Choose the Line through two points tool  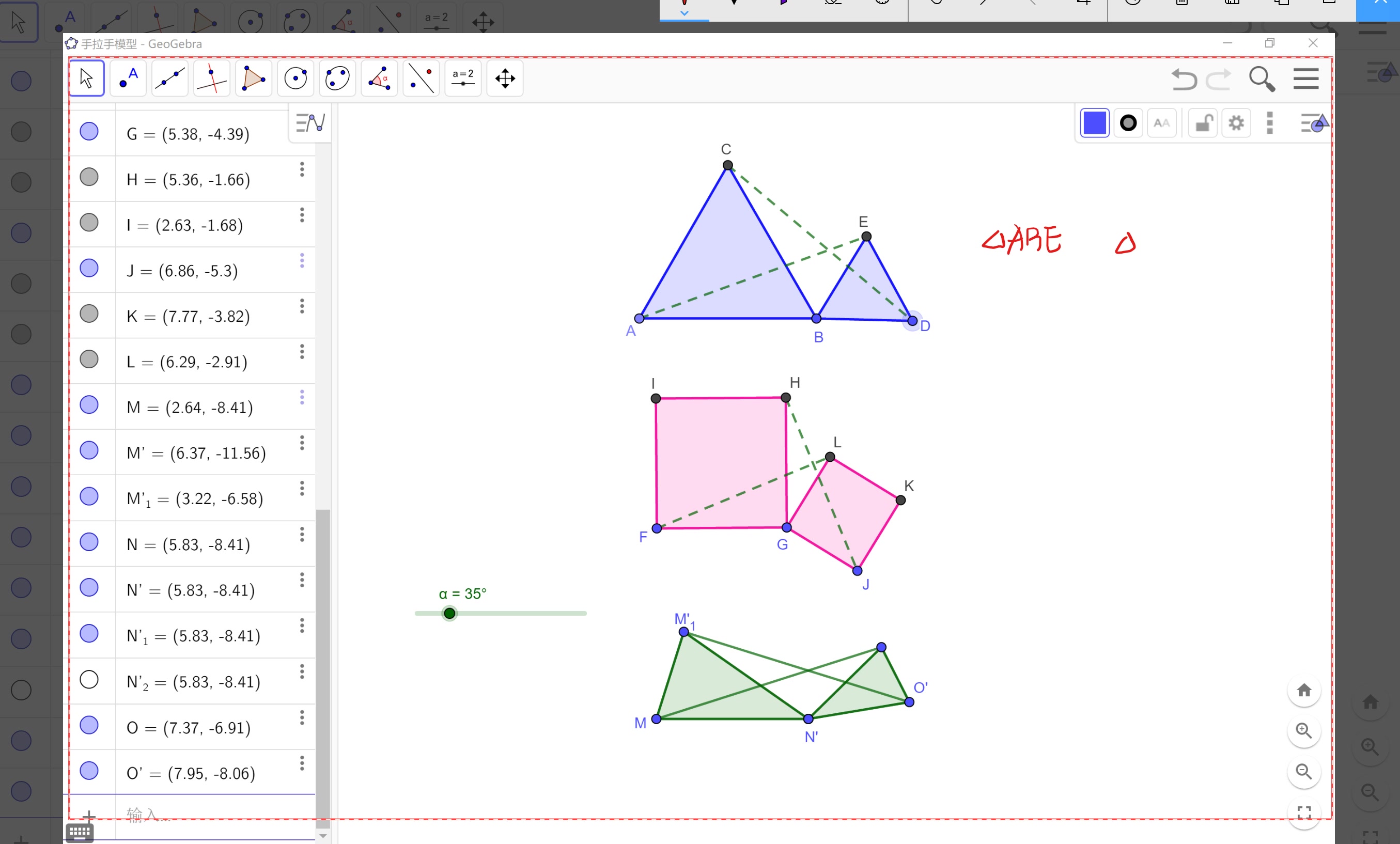click(170, 79)
